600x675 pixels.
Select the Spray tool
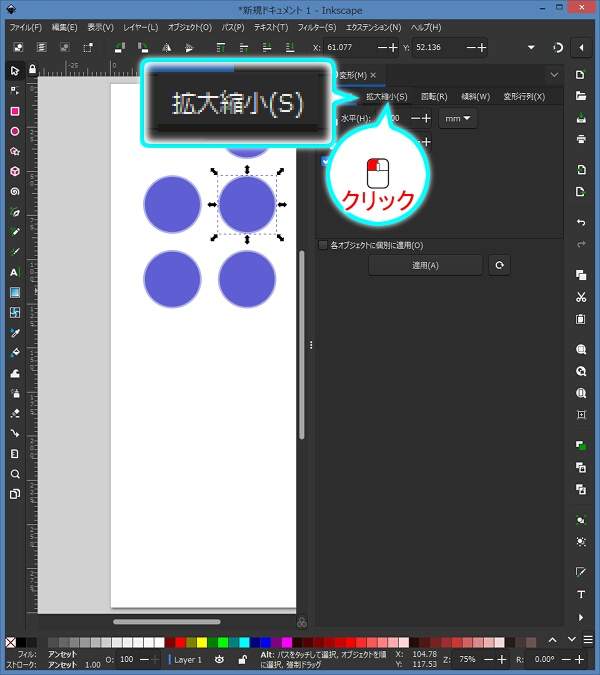pos(15,393)
